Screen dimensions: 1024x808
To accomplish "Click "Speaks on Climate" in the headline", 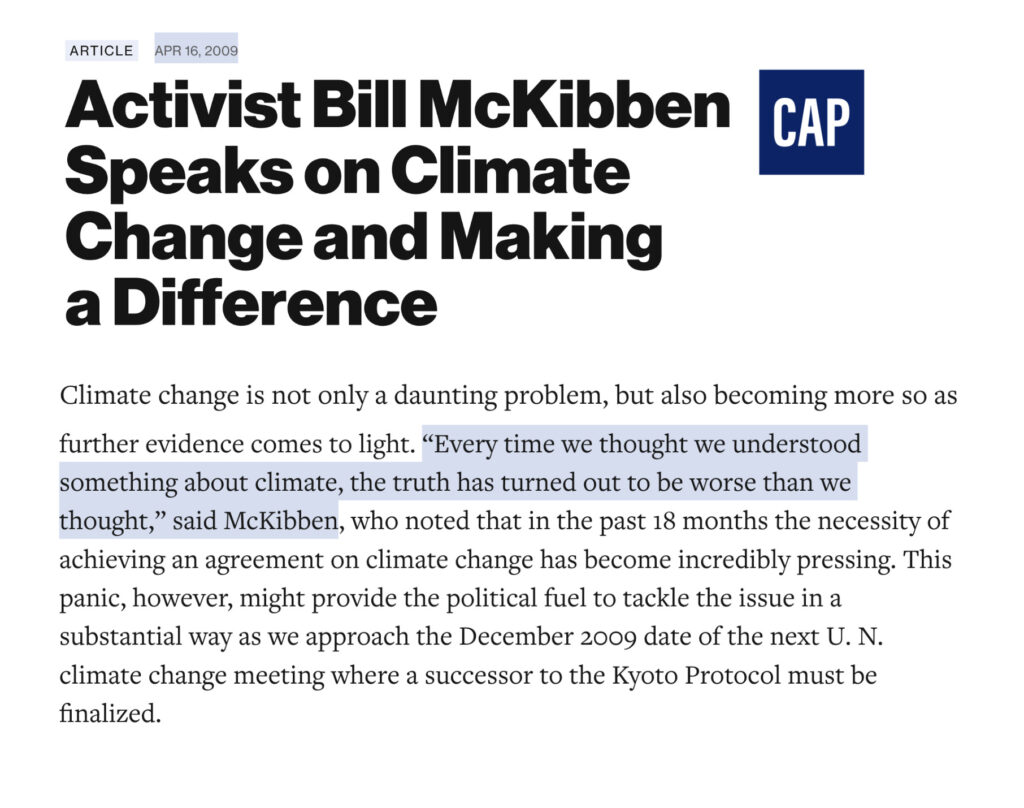I will (x=347, y=172).
